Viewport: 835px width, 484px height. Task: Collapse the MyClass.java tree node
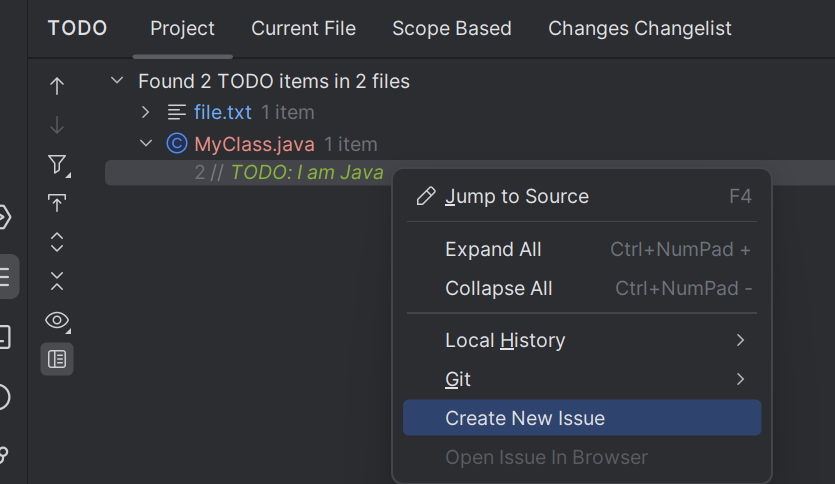146,144
